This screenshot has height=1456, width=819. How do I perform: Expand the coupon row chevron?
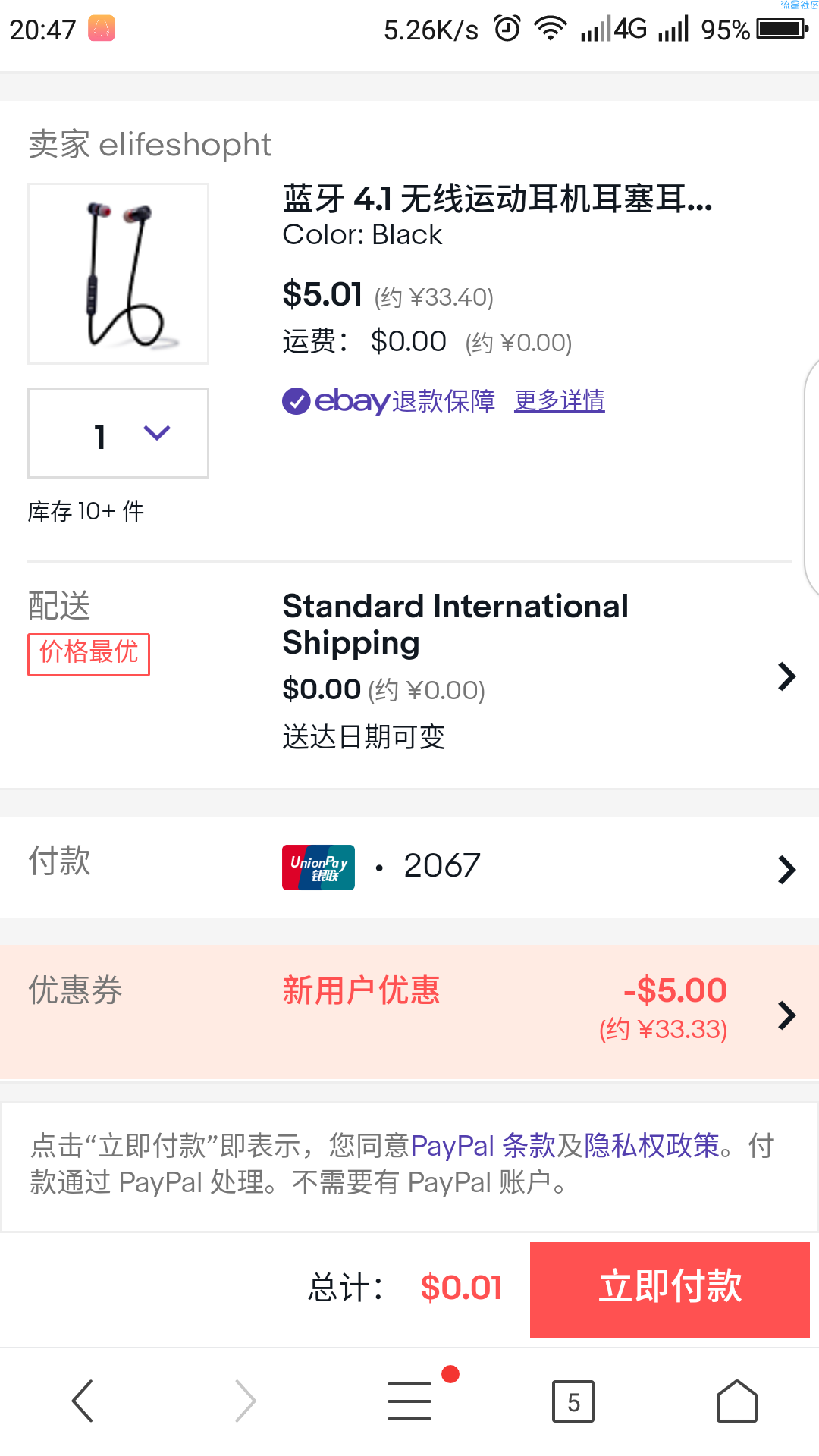tap(786, 1015)
